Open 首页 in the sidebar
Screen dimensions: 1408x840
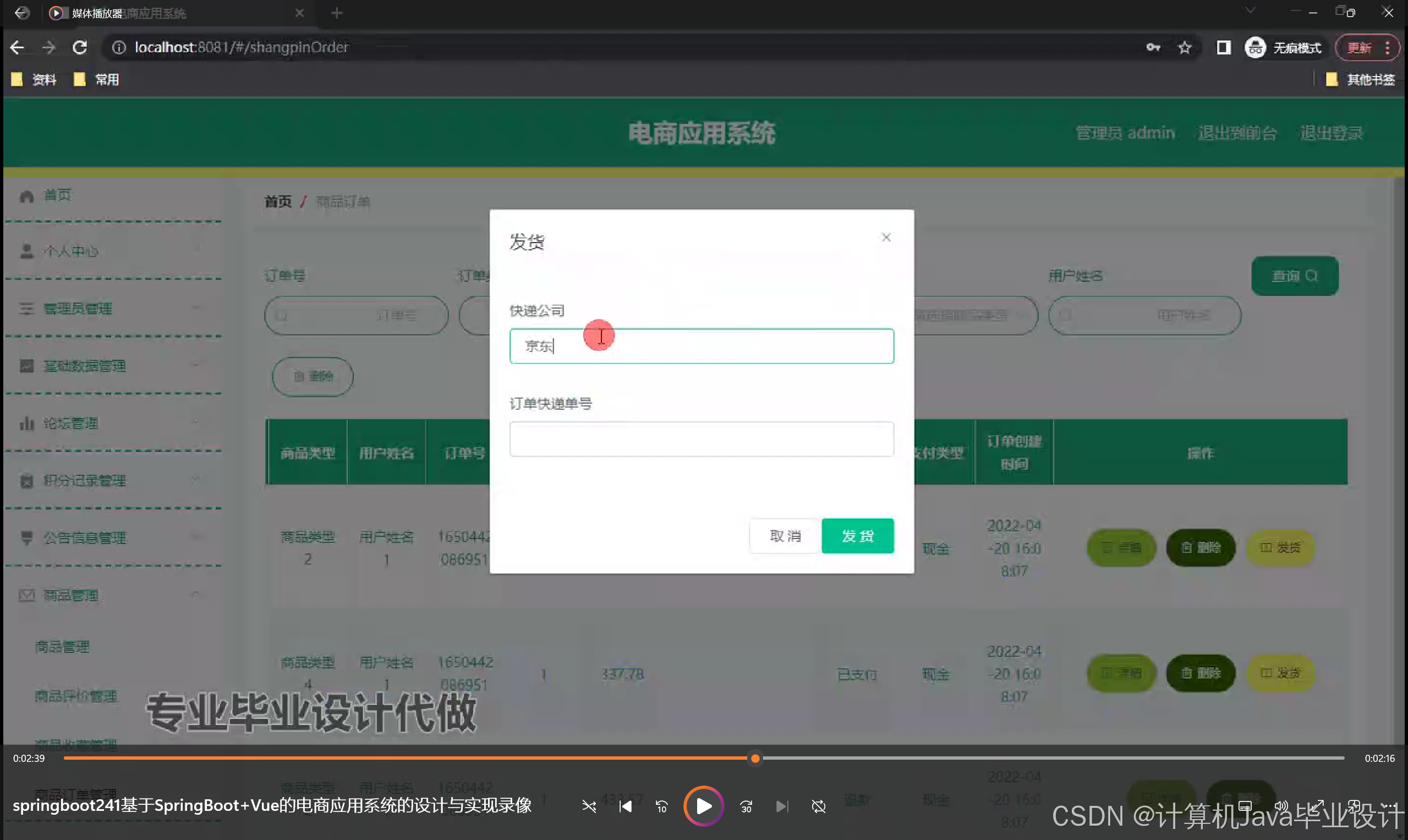57,195
